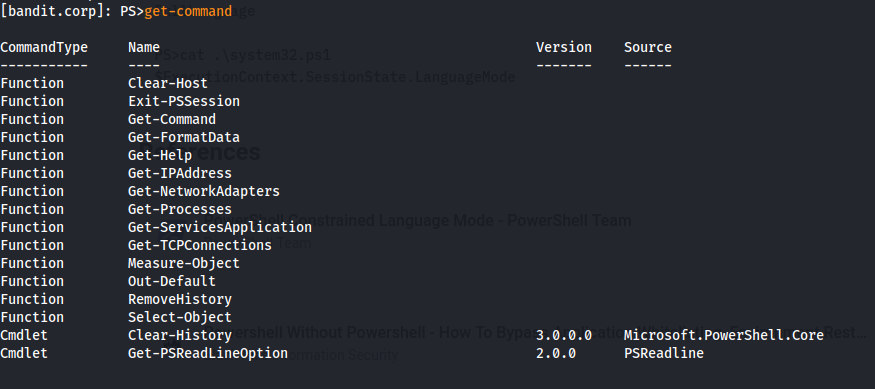Select the Get-TCPConnections entry

(200, 245)
